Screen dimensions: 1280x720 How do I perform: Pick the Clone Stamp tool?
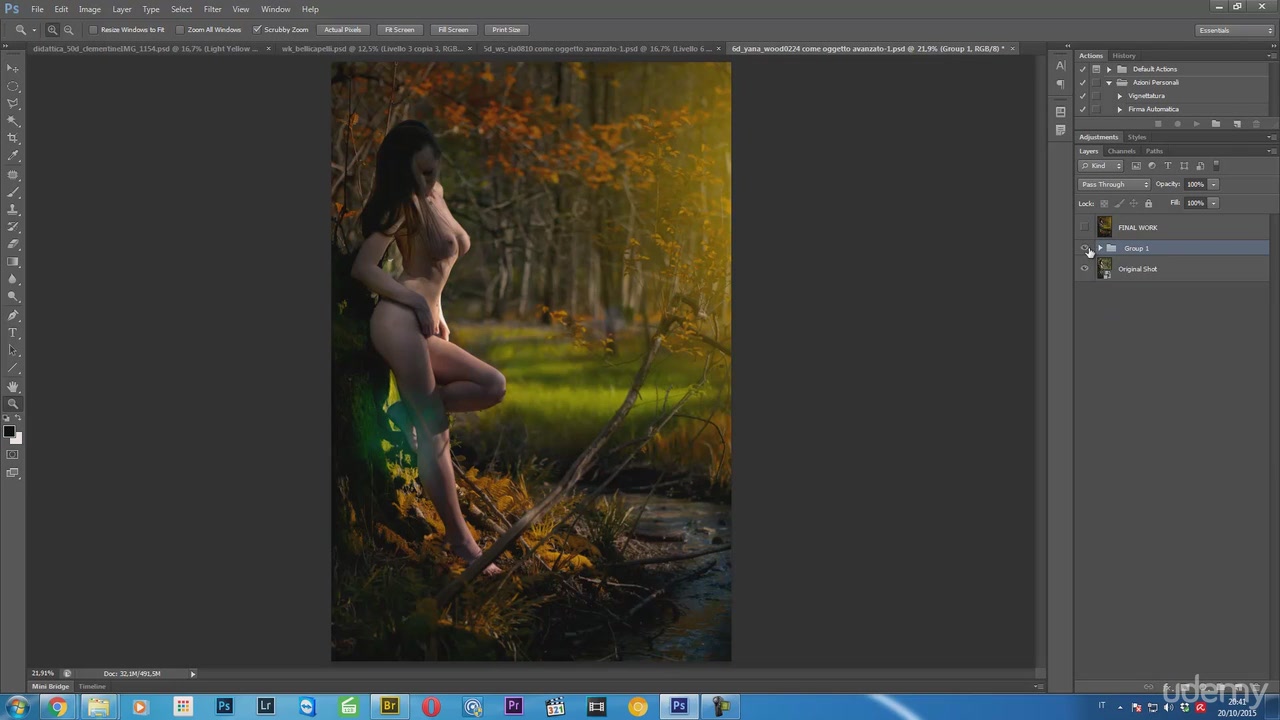[13, 209]
